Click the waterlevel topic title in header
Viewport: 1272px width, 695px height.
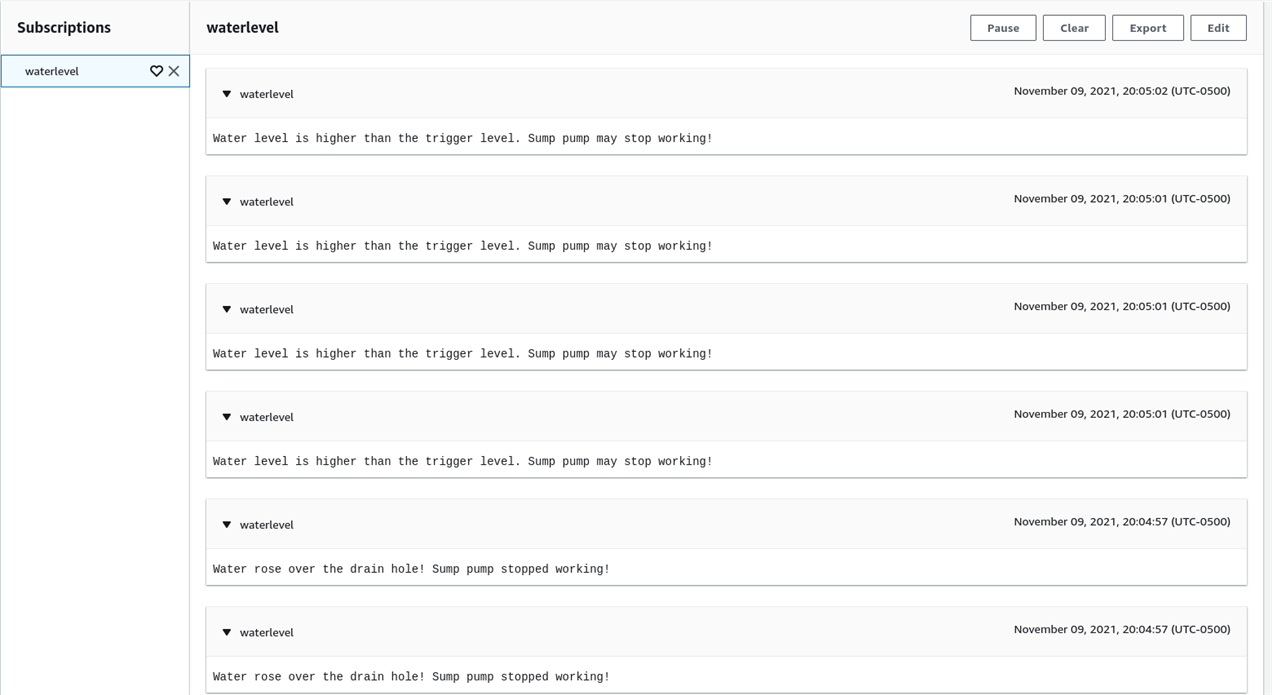coord(243,28)
